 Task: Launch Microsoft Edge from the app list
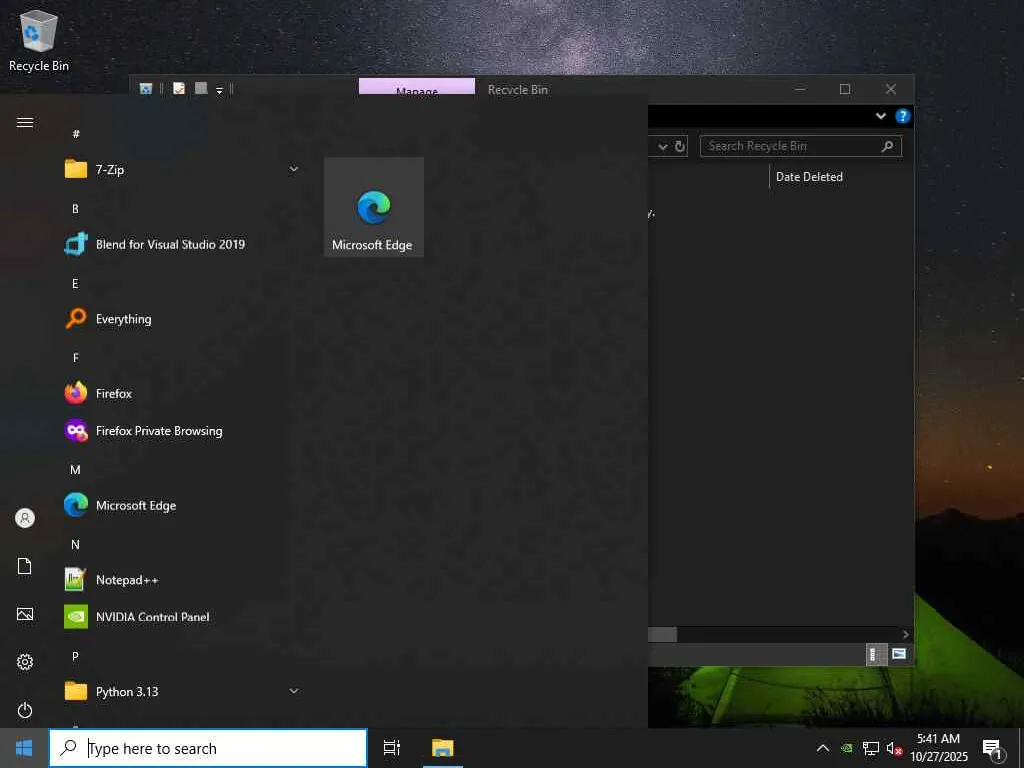pos(181,505)
